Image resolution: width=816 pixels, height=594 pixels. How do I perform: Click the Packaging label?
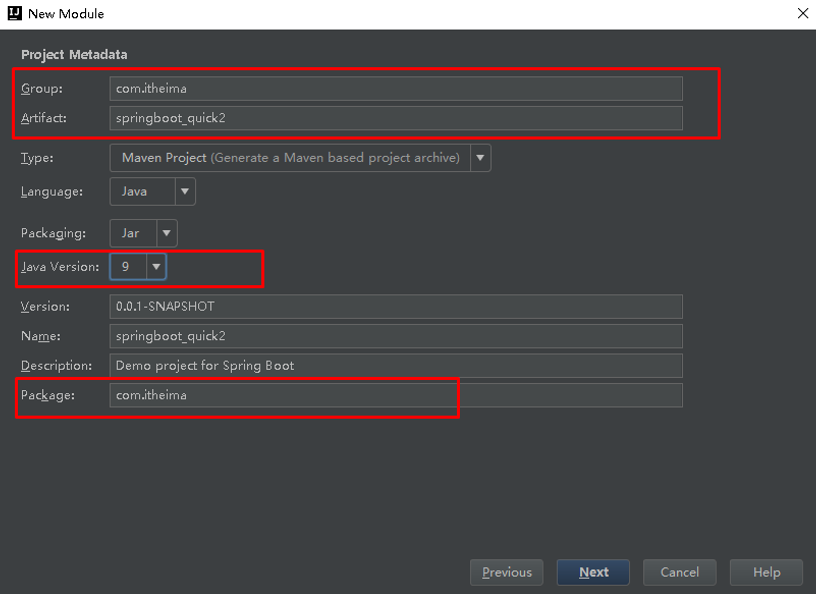point(53,233)
